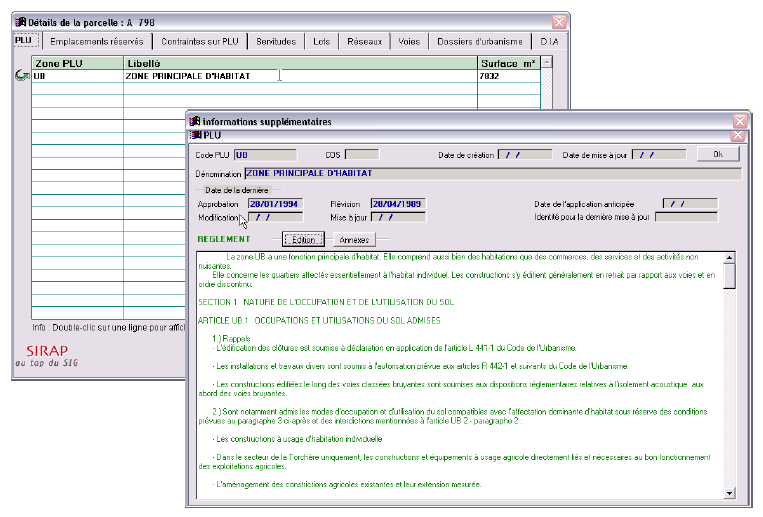The width and height of the screenshot is (763, 517).
Task: Click the SECTION 1 heading in règlement text
Action: click(x=326, y=302)
